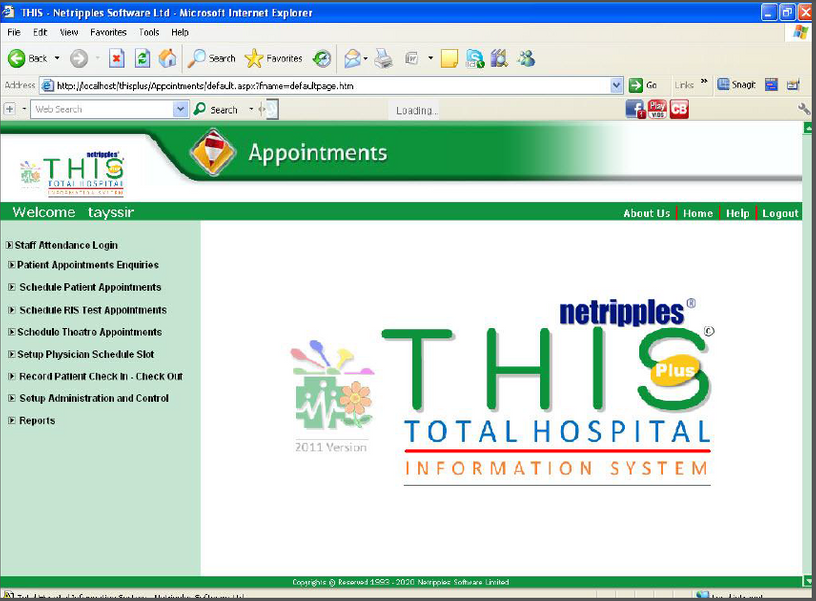Expand the Schedule Patient Appointments arrow
The image size is (816, 601).
coord(12,287)
